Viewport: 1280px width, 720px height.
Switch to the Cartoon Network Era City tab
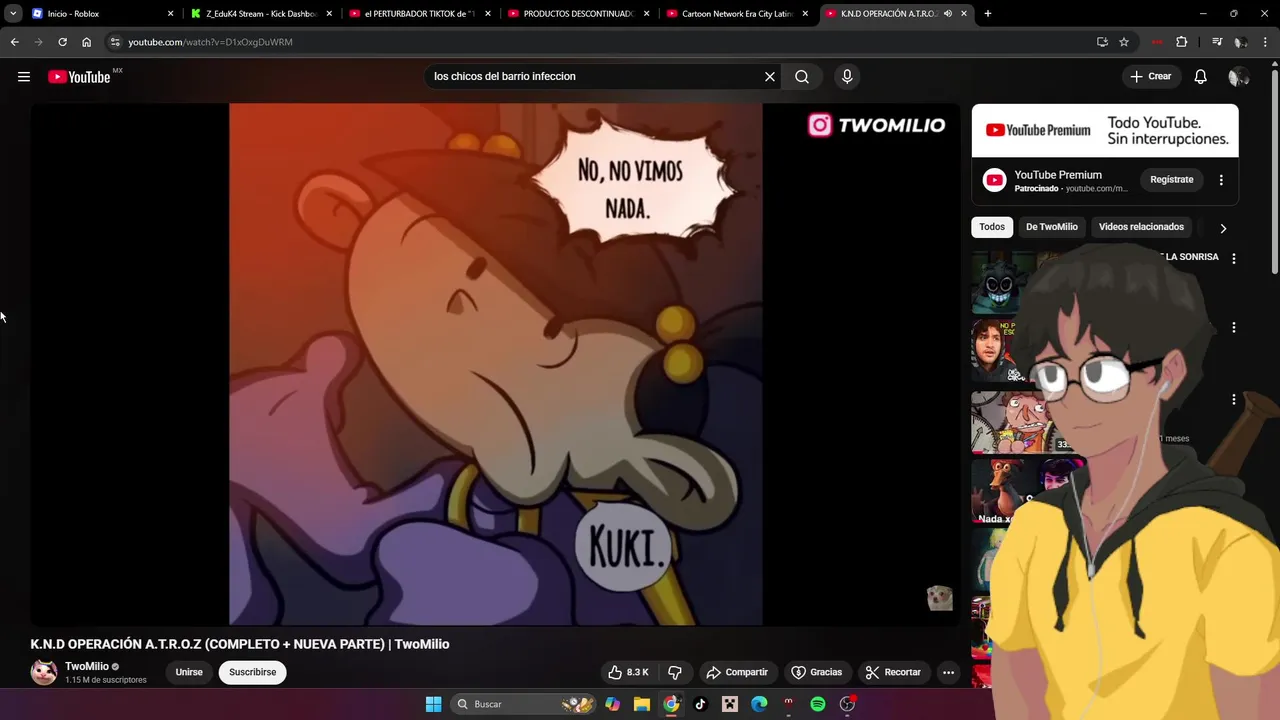pyautogui.click(x=737, y=14)
